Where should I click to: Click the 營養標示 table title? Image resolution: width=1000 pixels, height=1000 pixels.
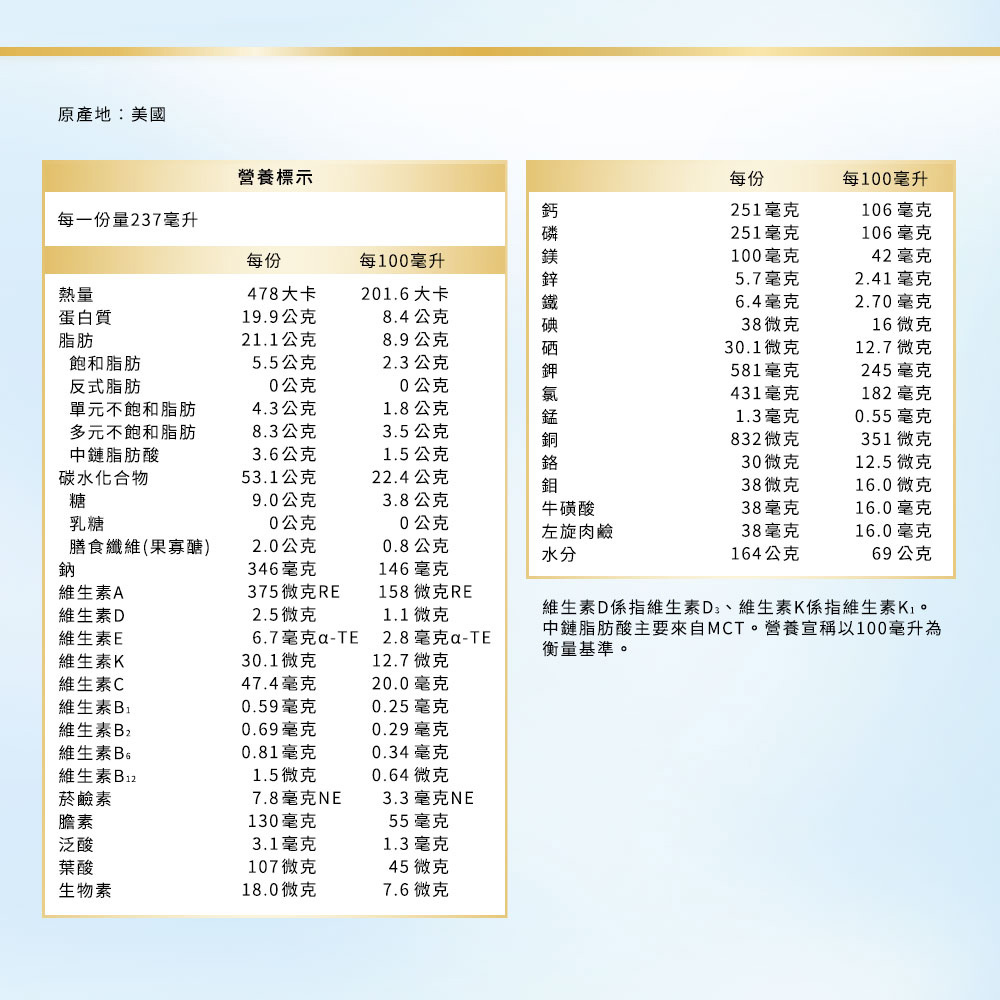tap(275, 177)
